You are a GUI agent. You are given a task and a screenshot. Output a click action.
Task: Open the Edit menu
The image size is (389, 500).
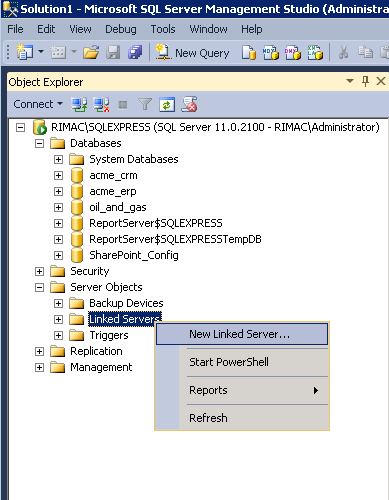tap(46, 29)
